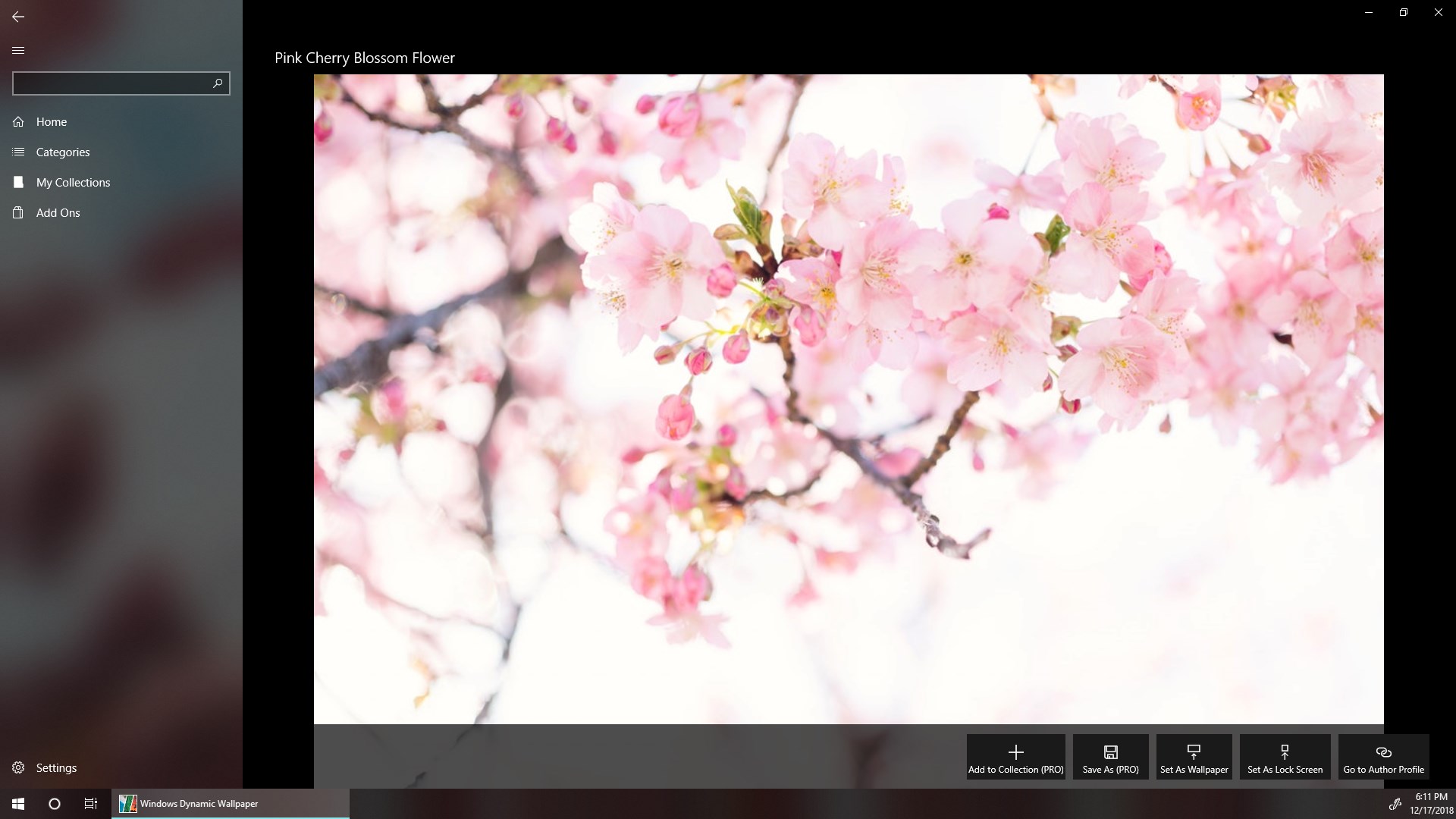Click the search magnifier icon

[218, 83]
